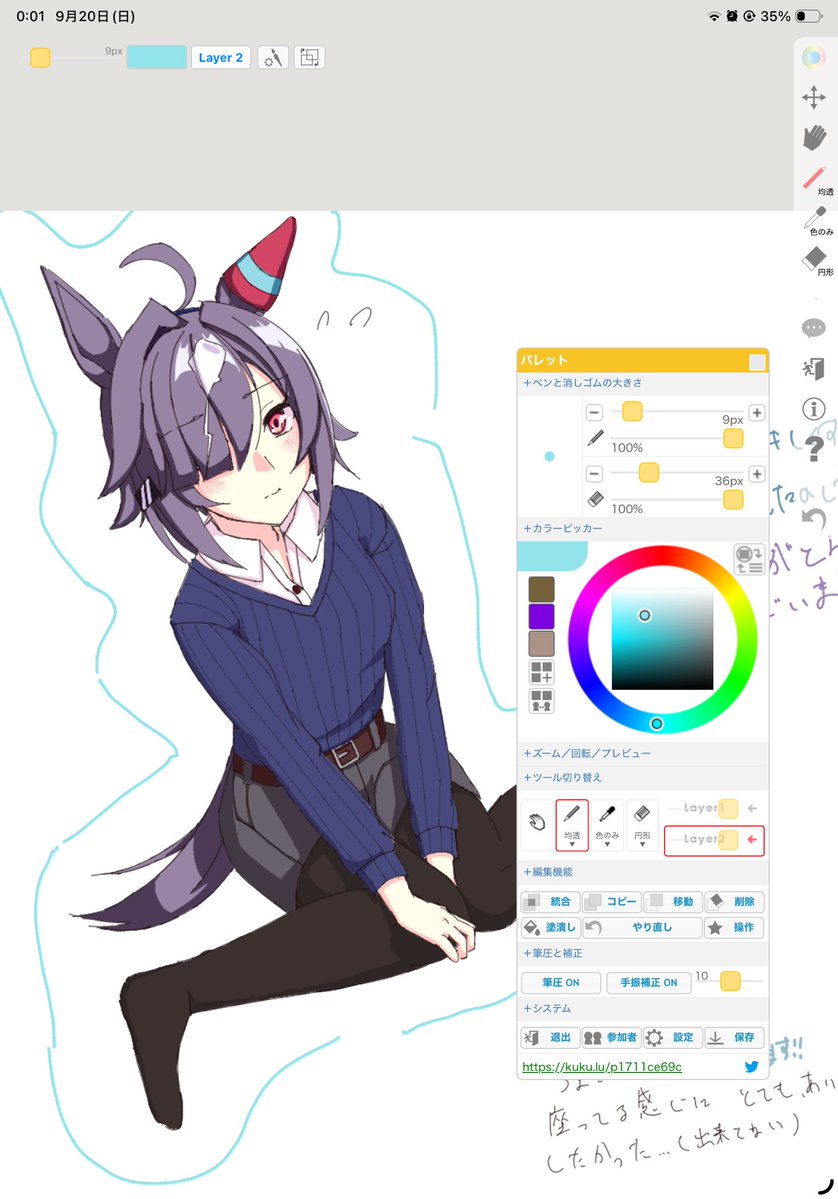Click the saturation square in the color wheel
Screen dimensions: 838x1199
pyautogui.click(x=662, y=639)
